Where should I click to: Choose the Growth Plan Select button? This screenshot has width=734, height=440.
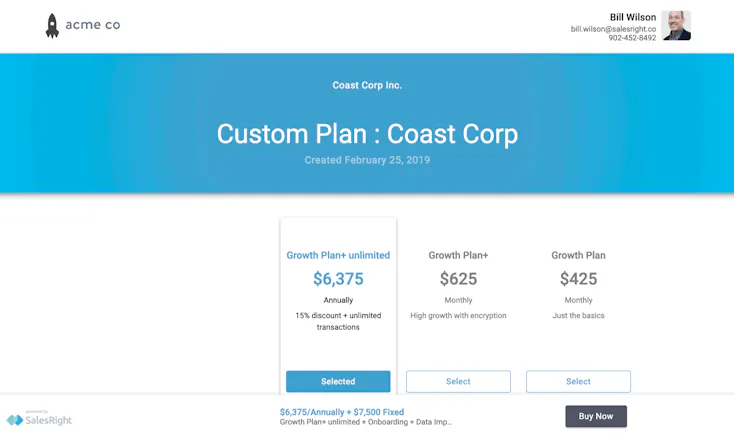(x=578, y=381)
